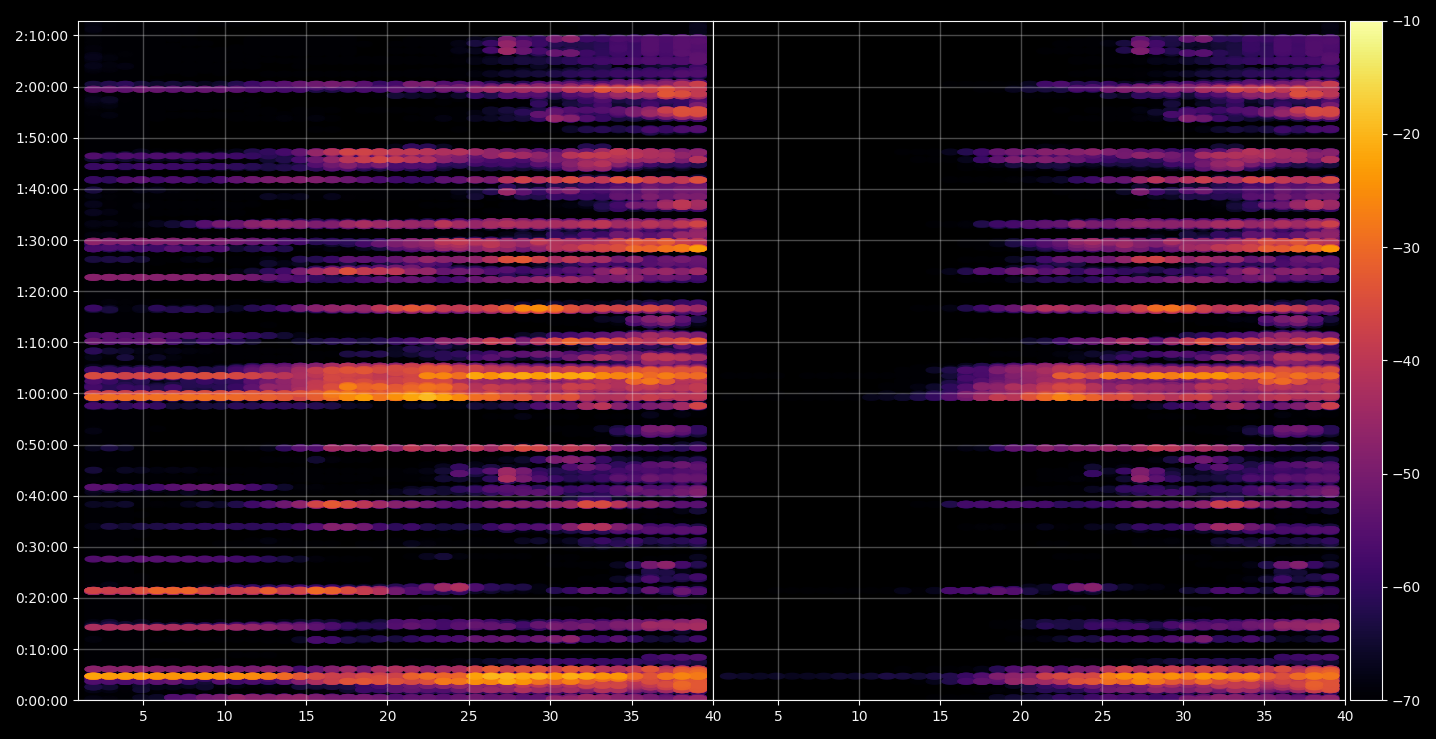Select the −30 colorbar value
The width and height of the screenshot is (1436, 739).
[1405, 248]
